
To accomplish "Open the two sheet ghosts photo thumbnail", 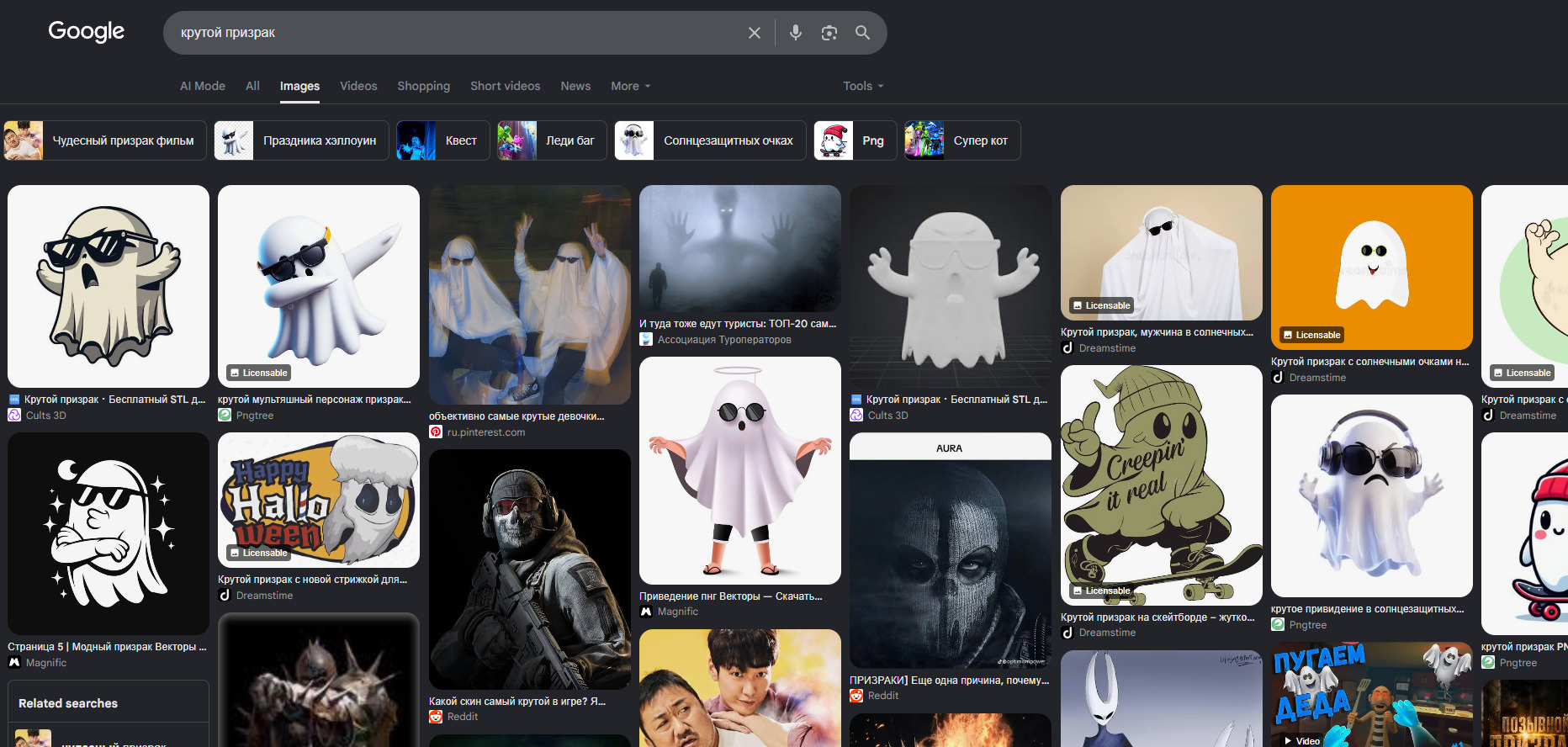I will (x=530, y=294).
